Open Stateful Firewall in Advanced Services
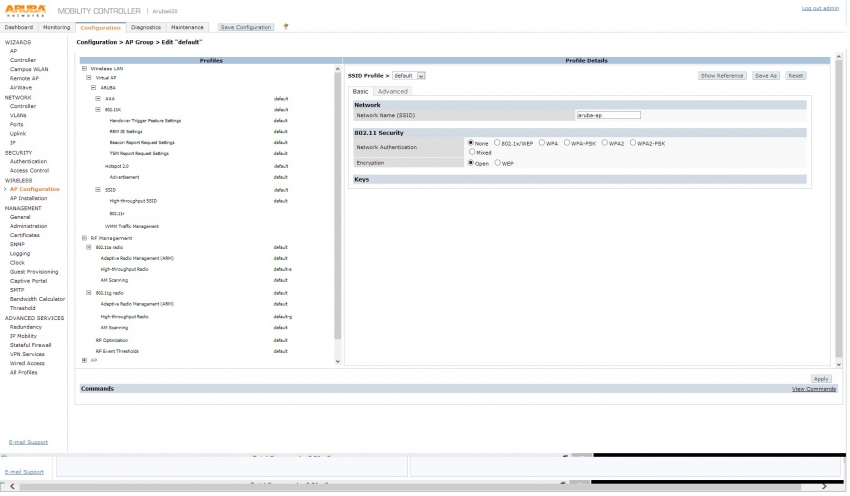Image resolution: width=850 pixels, height=496 pixels. click(x=30, y=345)
